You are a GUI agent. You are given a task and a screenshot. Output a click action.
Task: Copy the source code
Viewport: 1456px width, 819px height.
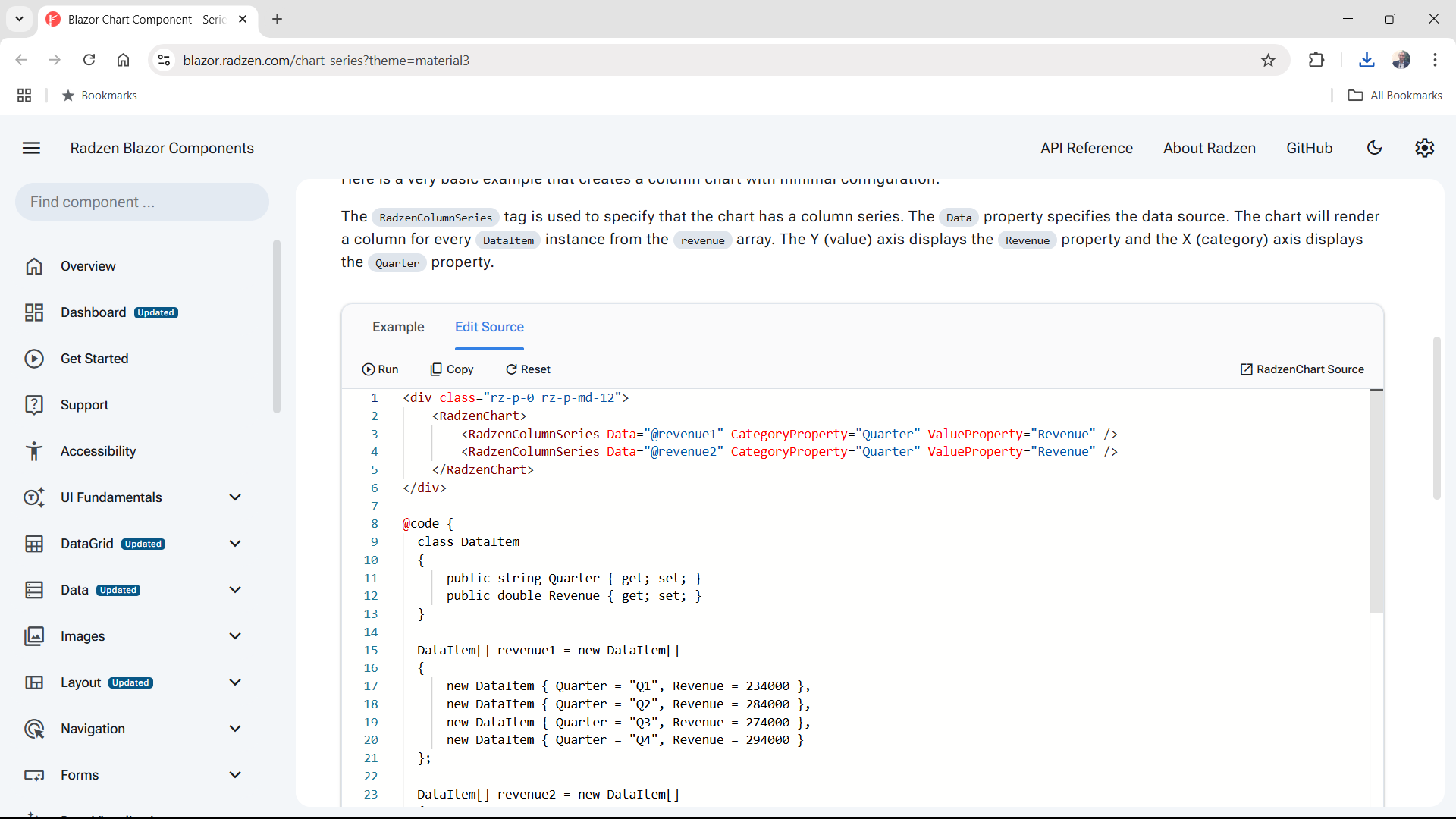coord(452,369)
